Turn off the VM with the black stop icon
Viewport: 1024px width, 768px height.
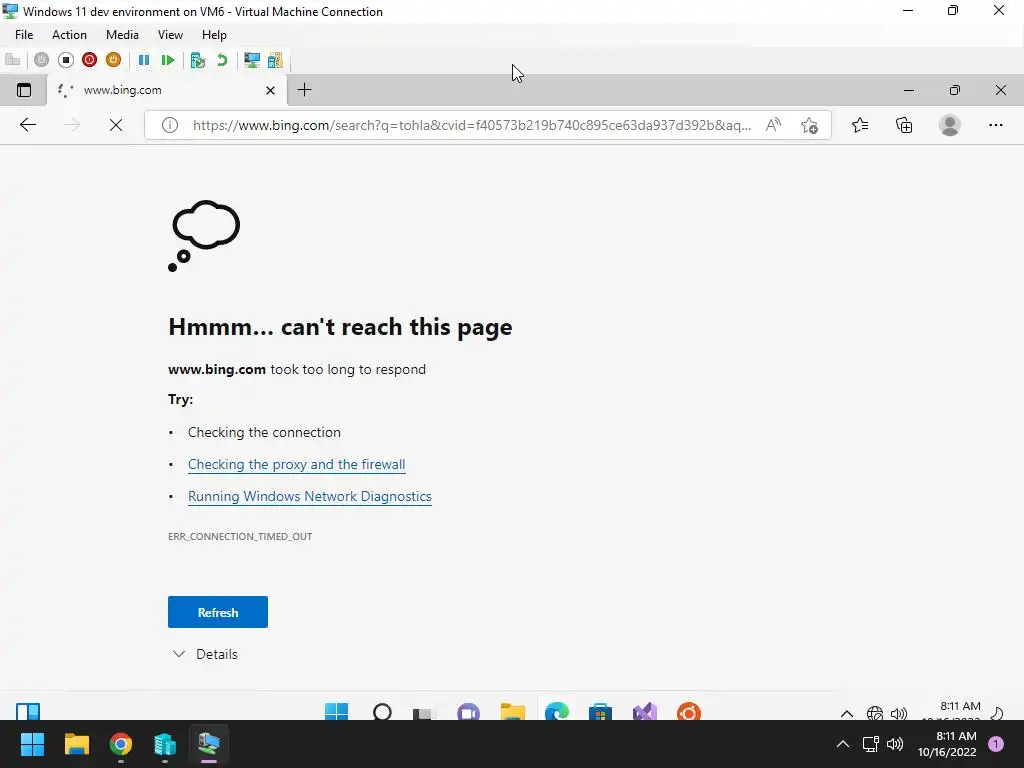pyautogui.click(x=65, y=60)
